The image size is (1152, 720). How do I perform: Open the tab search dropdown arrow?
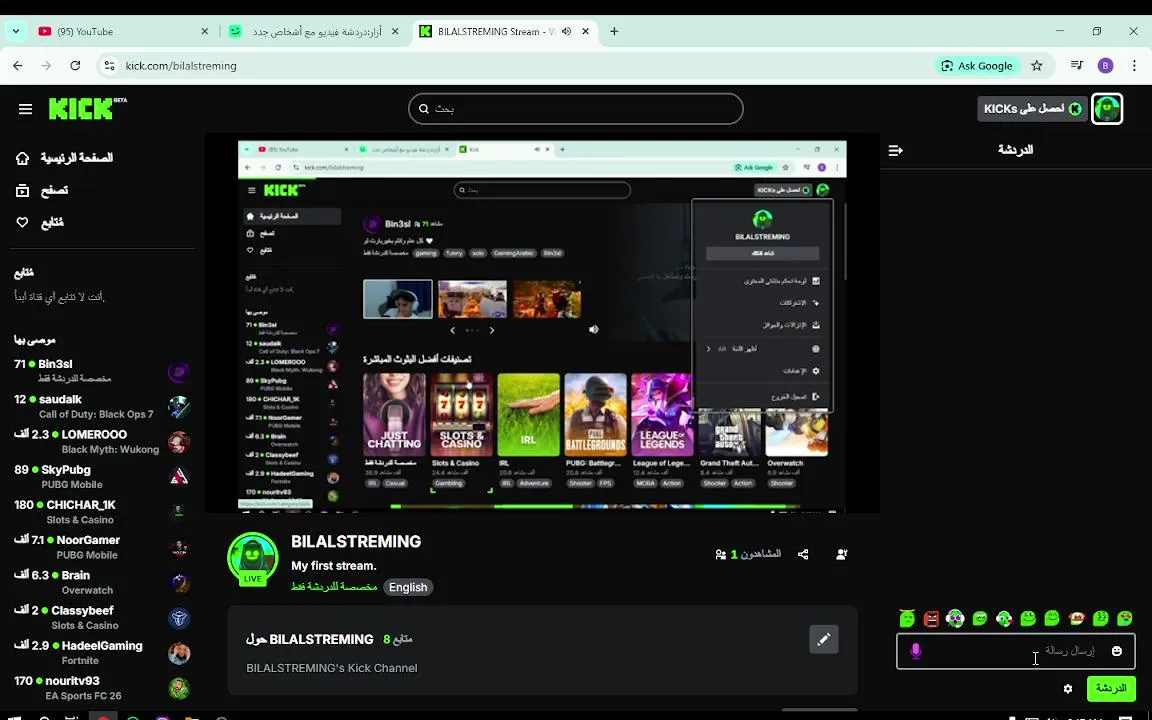tap(15, 32)
